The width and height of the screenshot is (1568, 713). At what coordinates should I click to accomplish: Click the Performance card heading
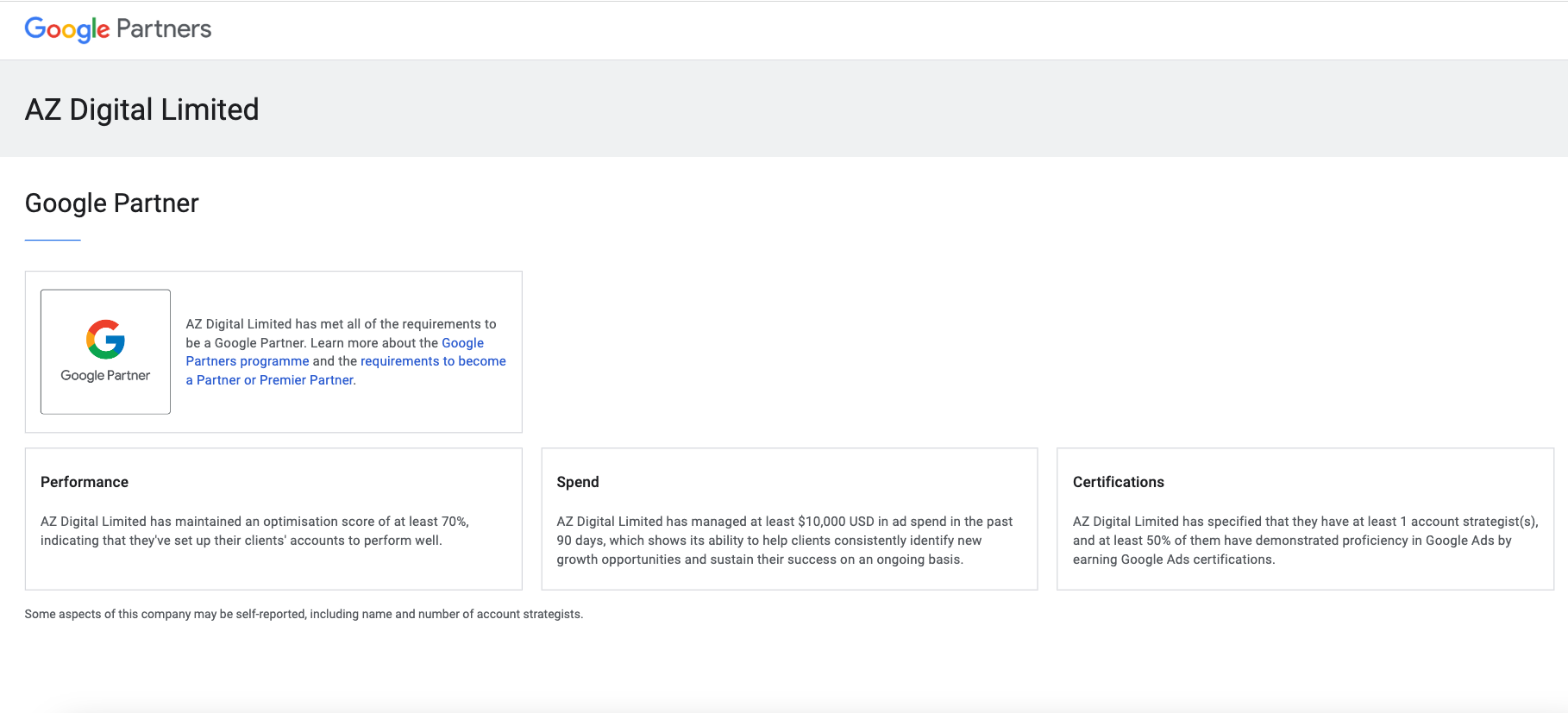85,482
